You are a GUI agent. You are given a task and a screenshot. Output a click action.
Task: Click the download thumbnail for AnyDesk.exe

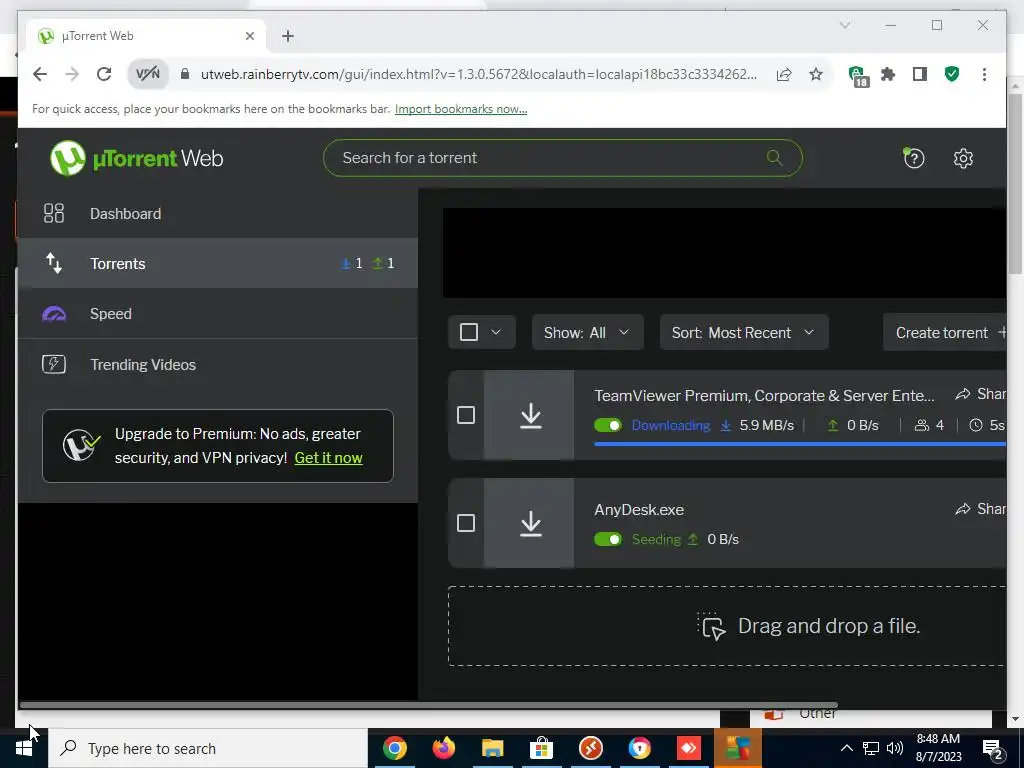tap(530, 523)
